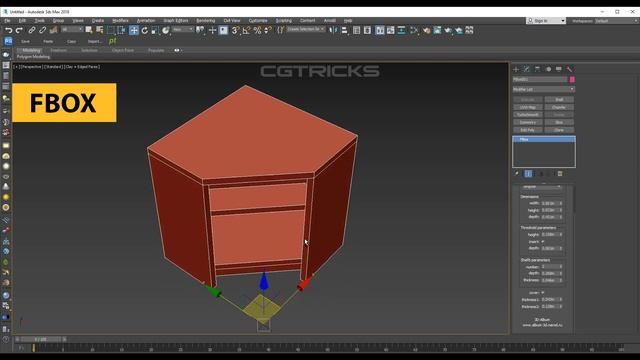Toggle Percent Snap
Viewport: 640px width, 360px height.
(258, 30)
